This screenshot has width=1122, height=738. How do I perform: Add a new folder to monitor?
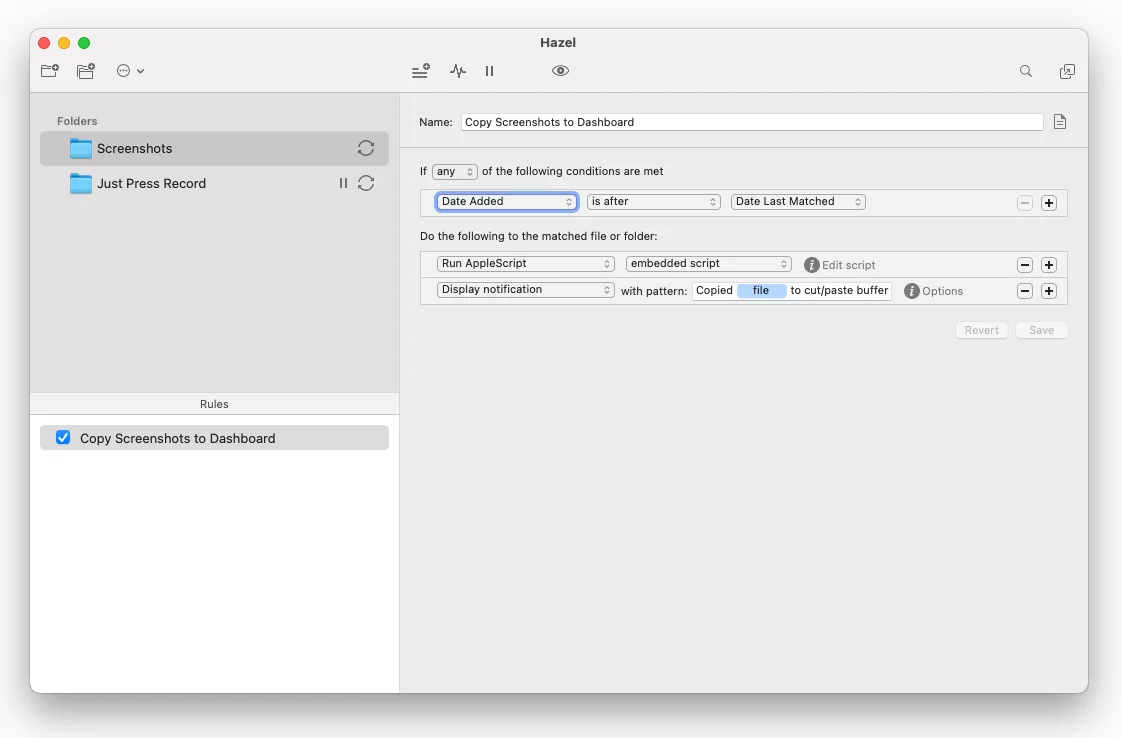(49, 71)
